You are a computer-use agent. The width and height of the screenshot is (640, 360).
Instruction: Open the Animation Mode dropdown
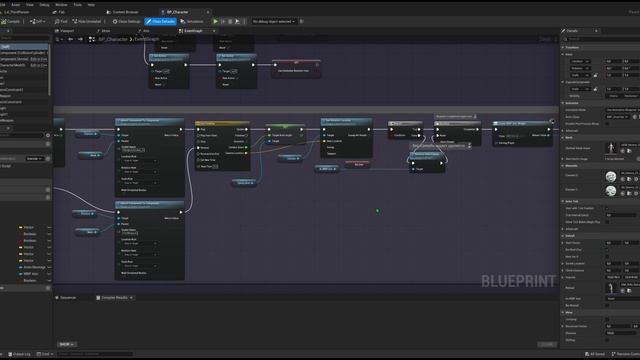622,110
